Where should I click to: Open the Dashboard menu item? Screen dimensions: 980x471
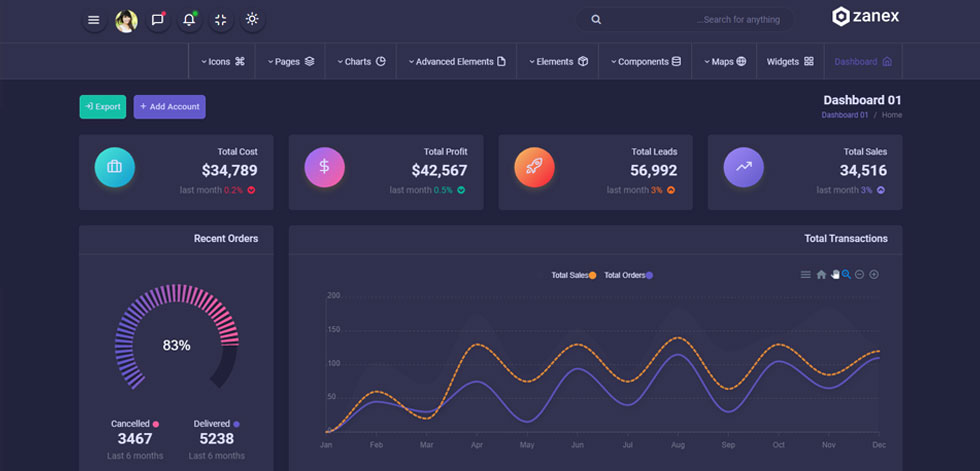coord(863,61)
